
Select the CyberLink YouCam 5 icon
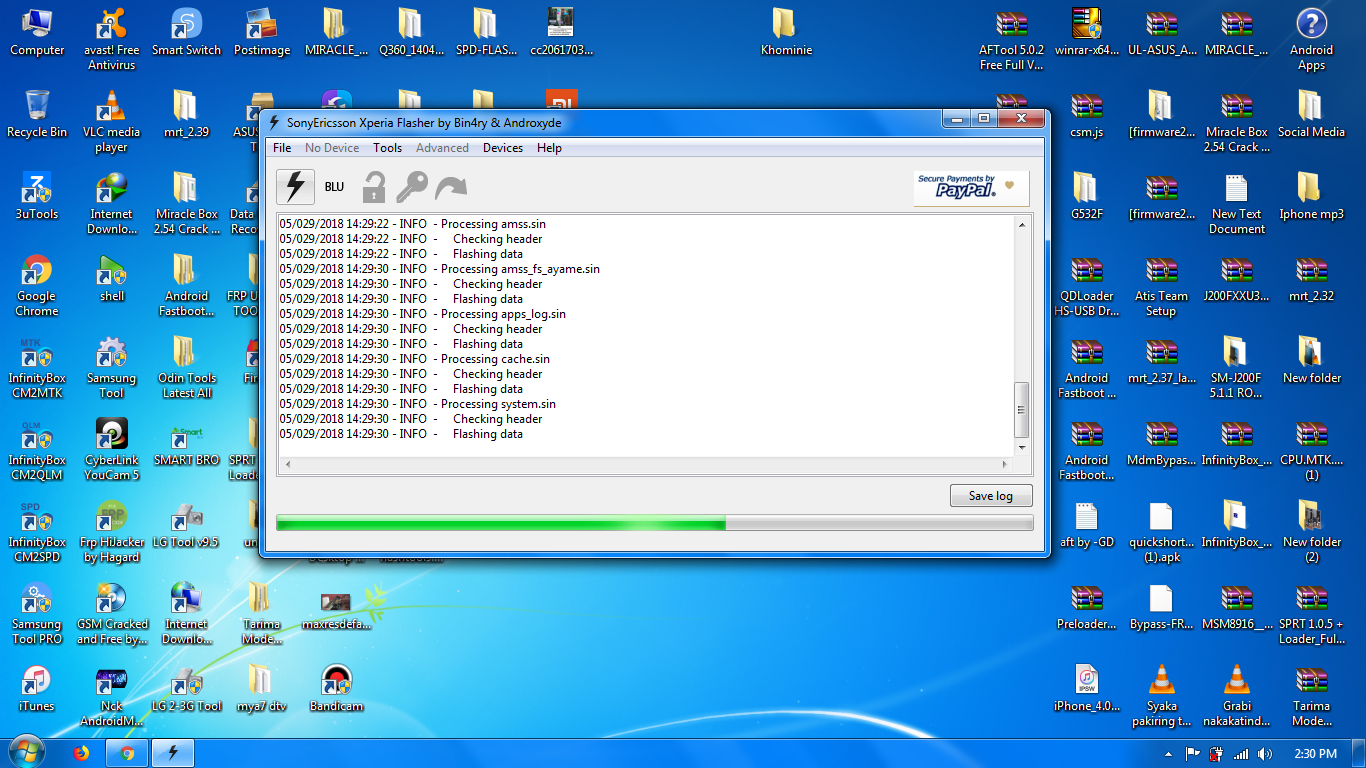coord(112,449)
